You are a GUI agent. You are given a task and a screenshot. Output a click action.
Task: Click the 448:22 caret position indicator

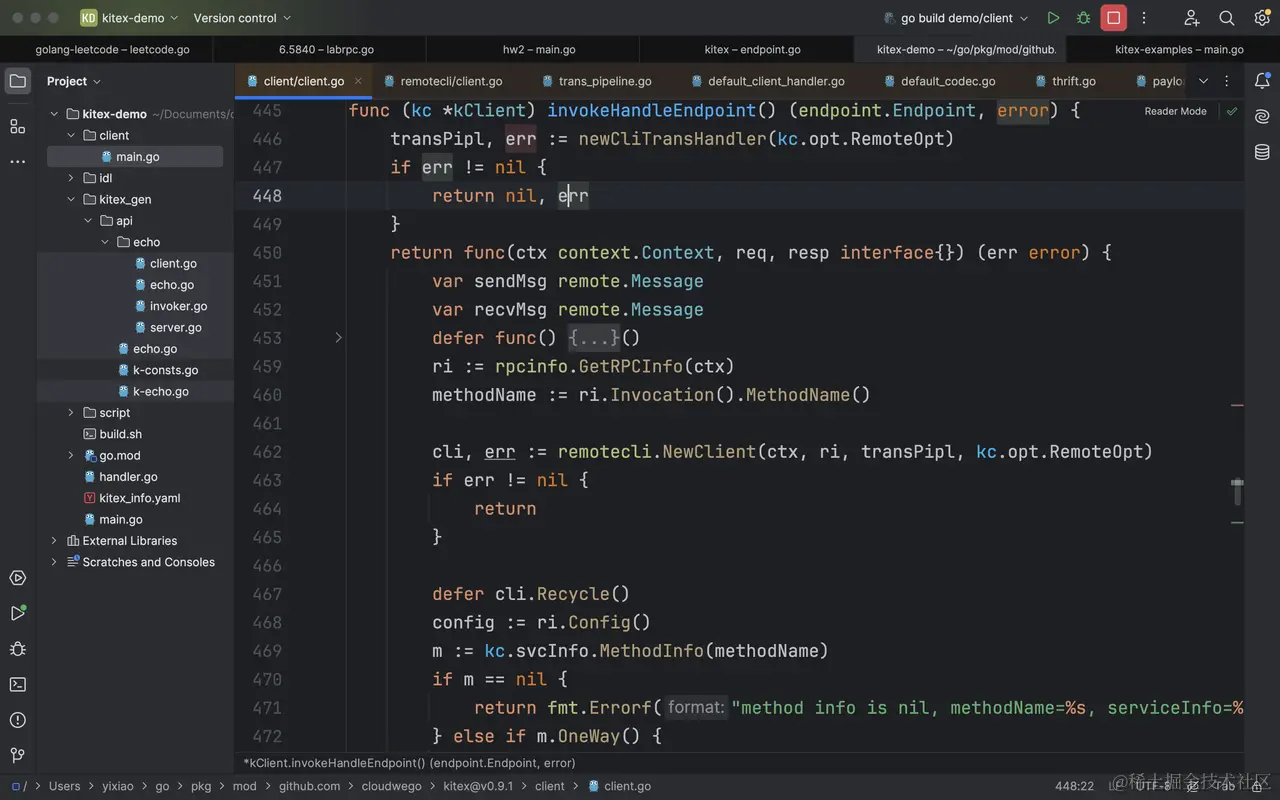point(1074,786)
